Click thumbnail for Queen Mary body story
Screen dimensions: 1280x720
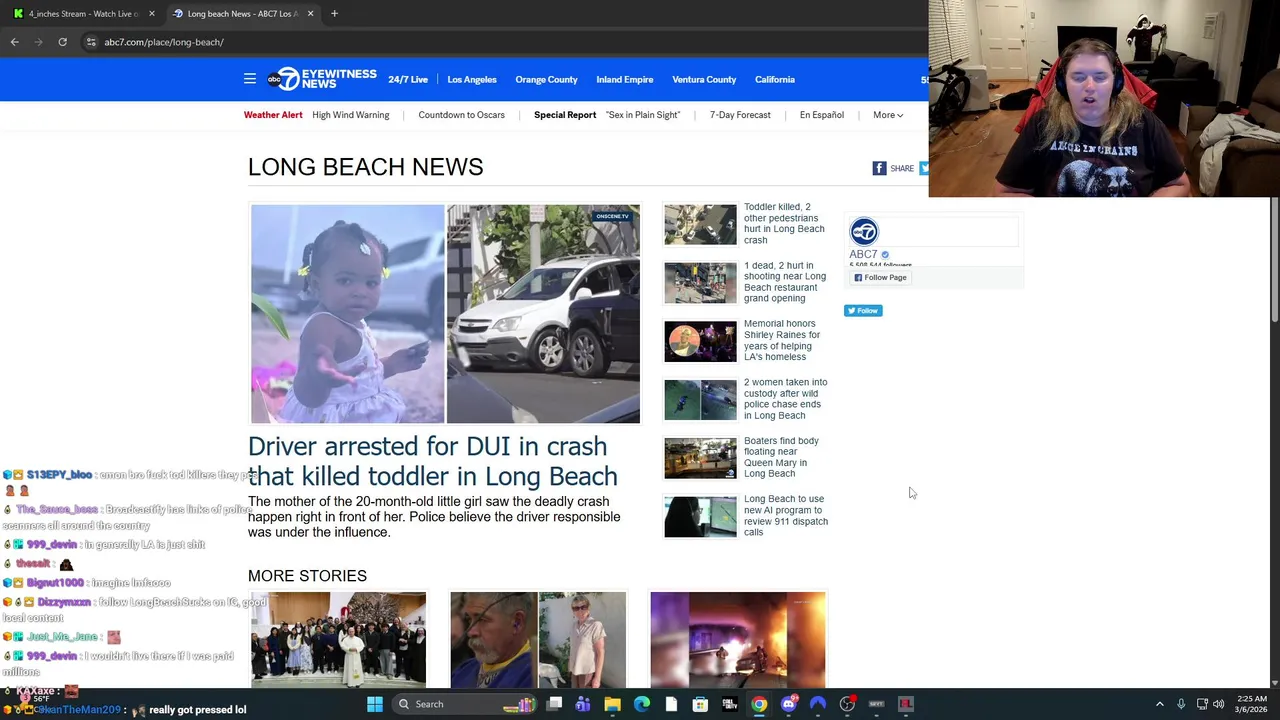(700, 458)
